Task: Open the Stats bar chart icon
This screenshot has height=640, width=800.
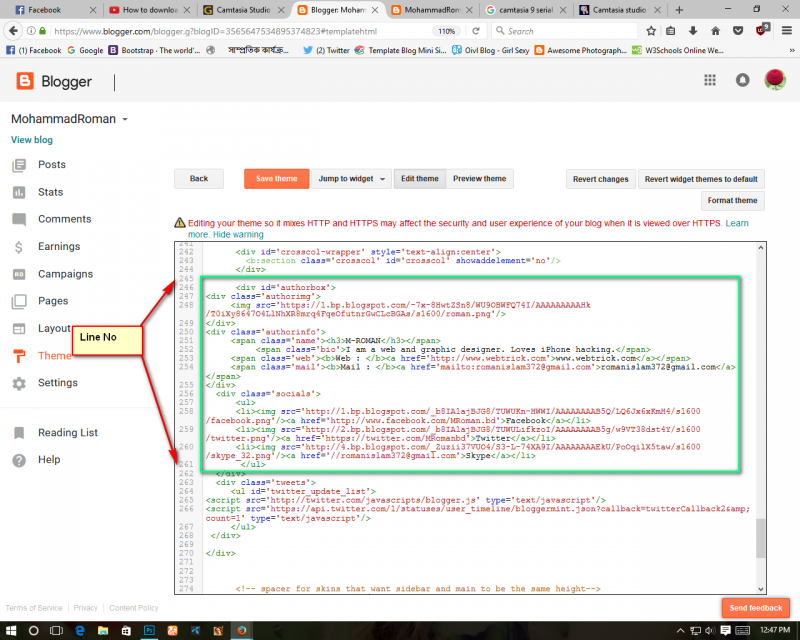Action: coord(19,192)
